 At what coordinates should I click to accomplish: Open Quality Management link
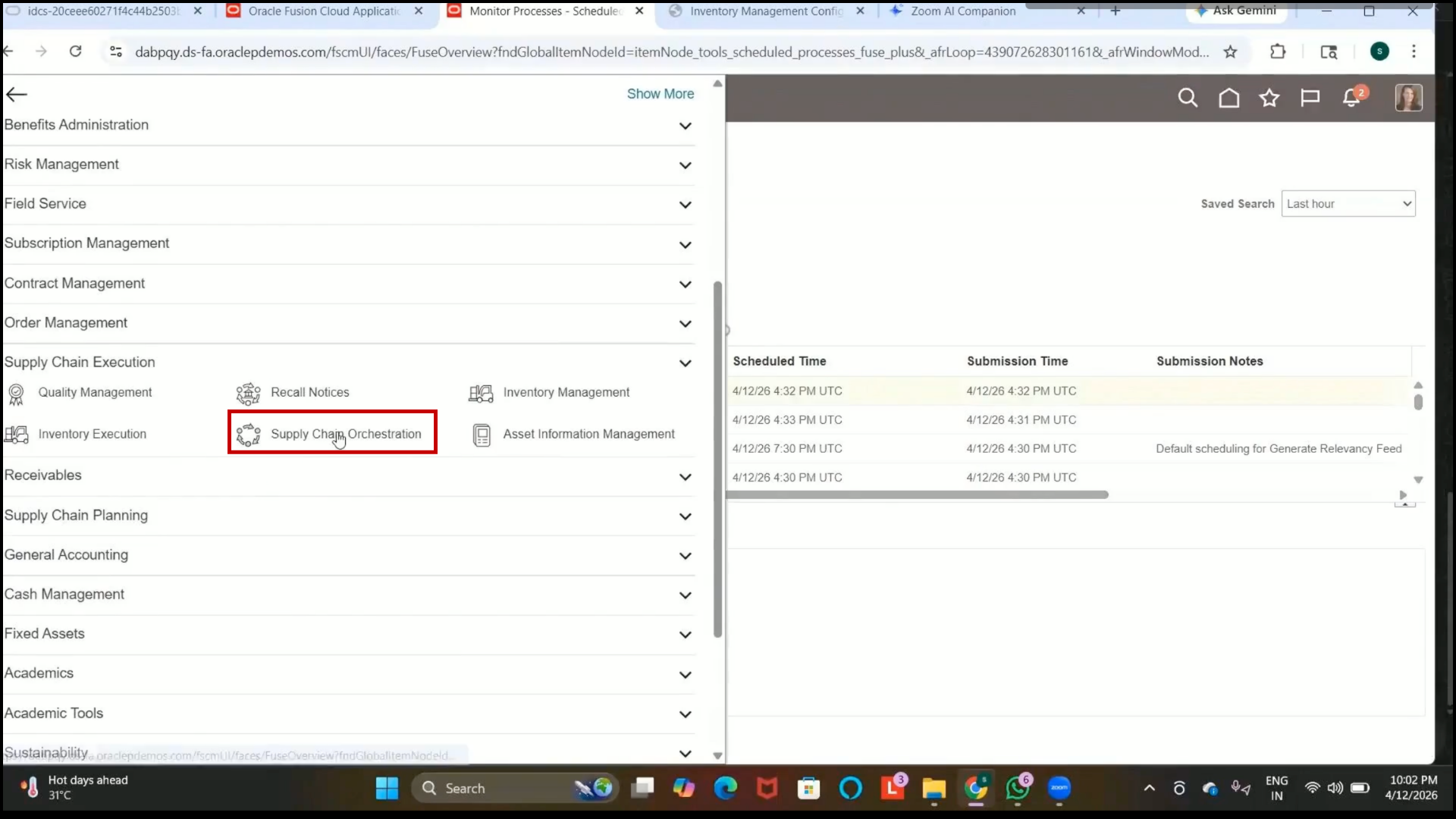tap(95, 392)
